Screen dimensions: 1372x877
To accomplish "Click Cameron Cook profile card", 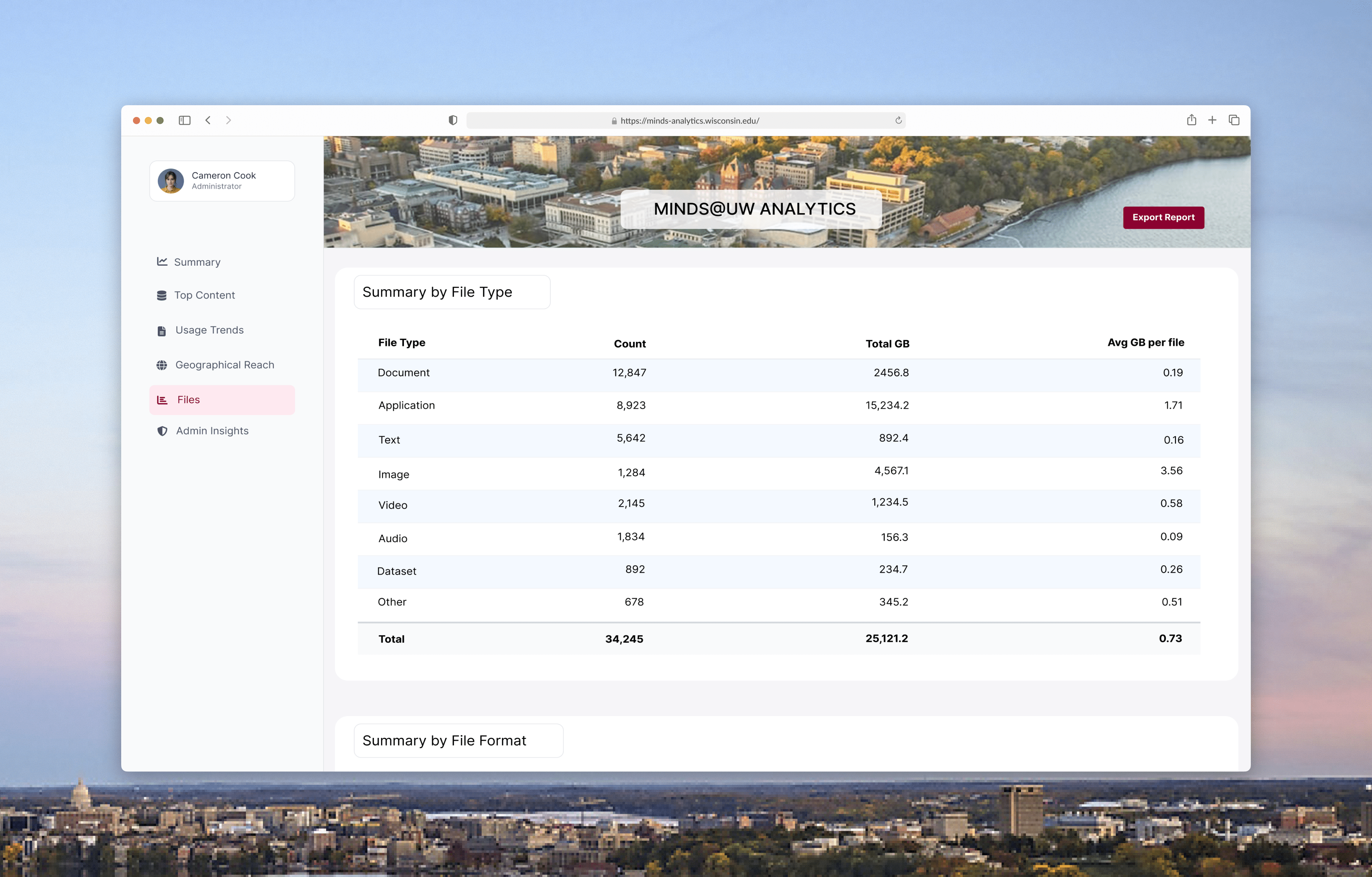I will pos(222,181).
